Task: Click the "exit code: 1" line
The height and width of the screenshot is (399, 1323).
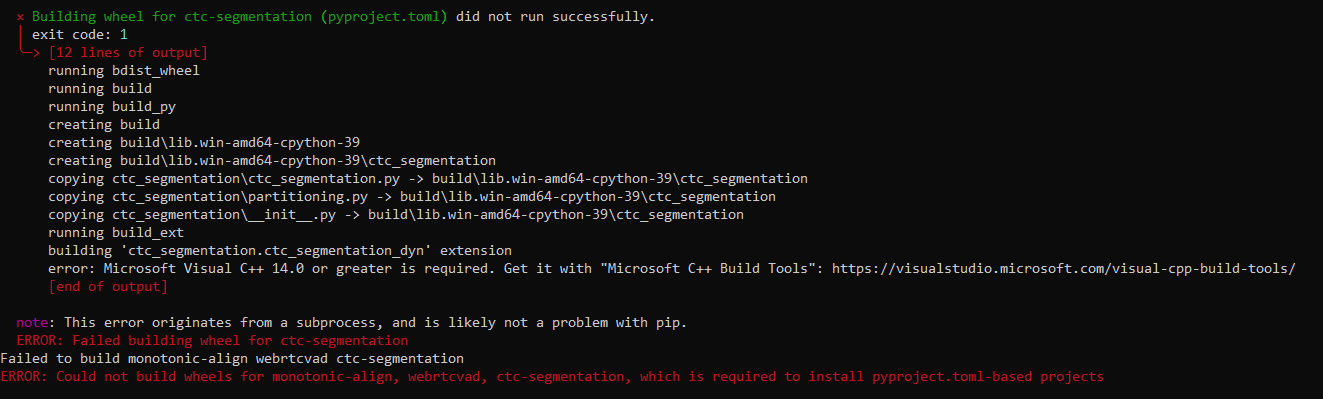Action: tap(80, 35)
